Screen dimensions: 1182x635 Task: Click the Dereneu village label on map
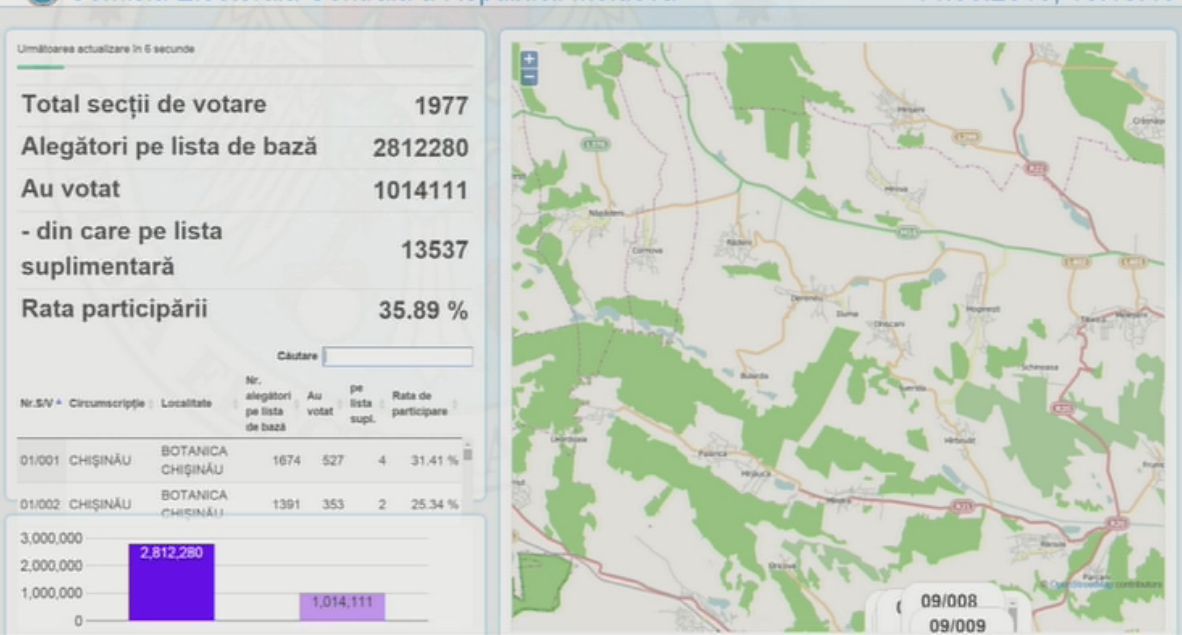click(805, 299)
